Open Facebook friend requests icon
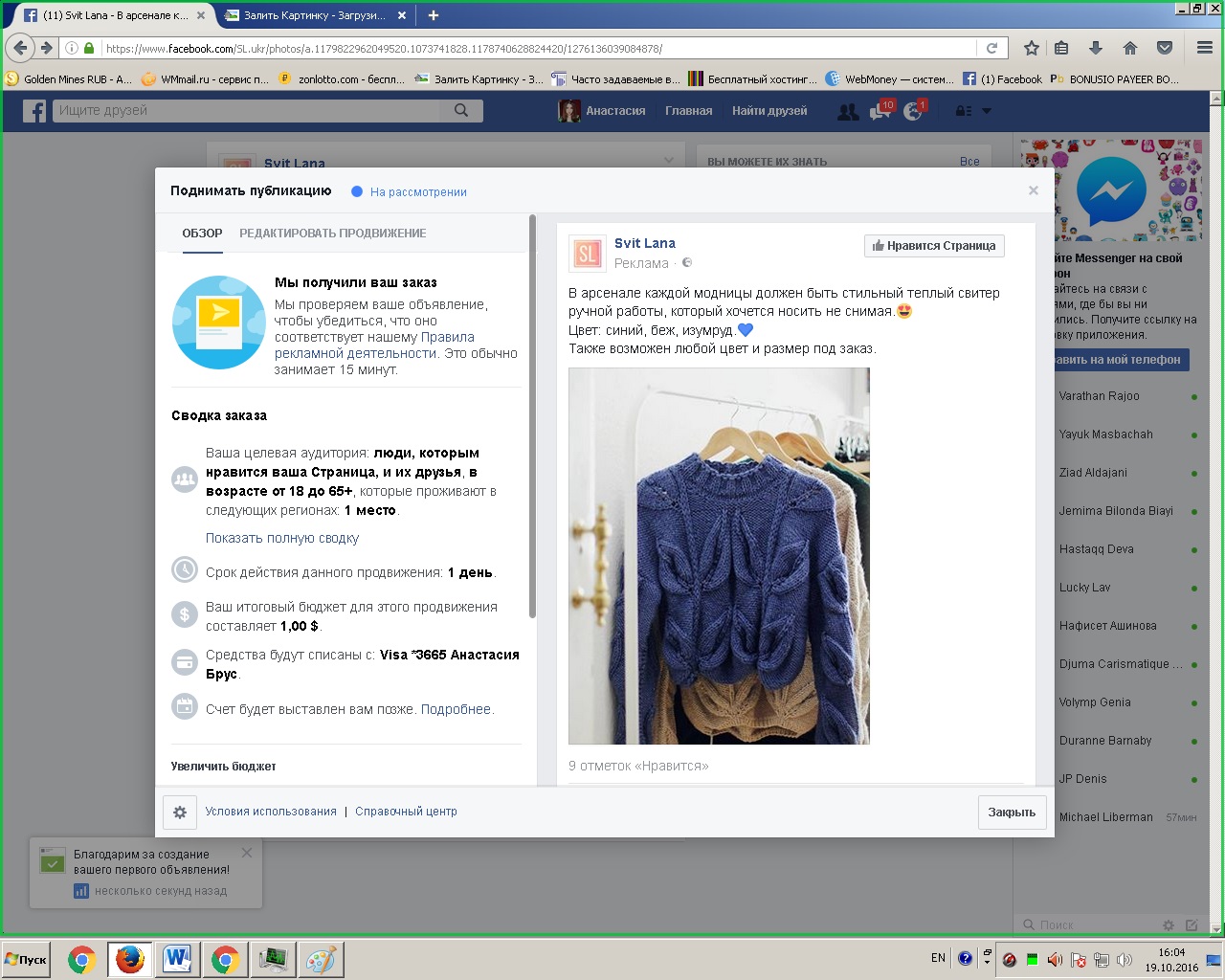This screenshot has height=980, width=1225. coord(848,112)
